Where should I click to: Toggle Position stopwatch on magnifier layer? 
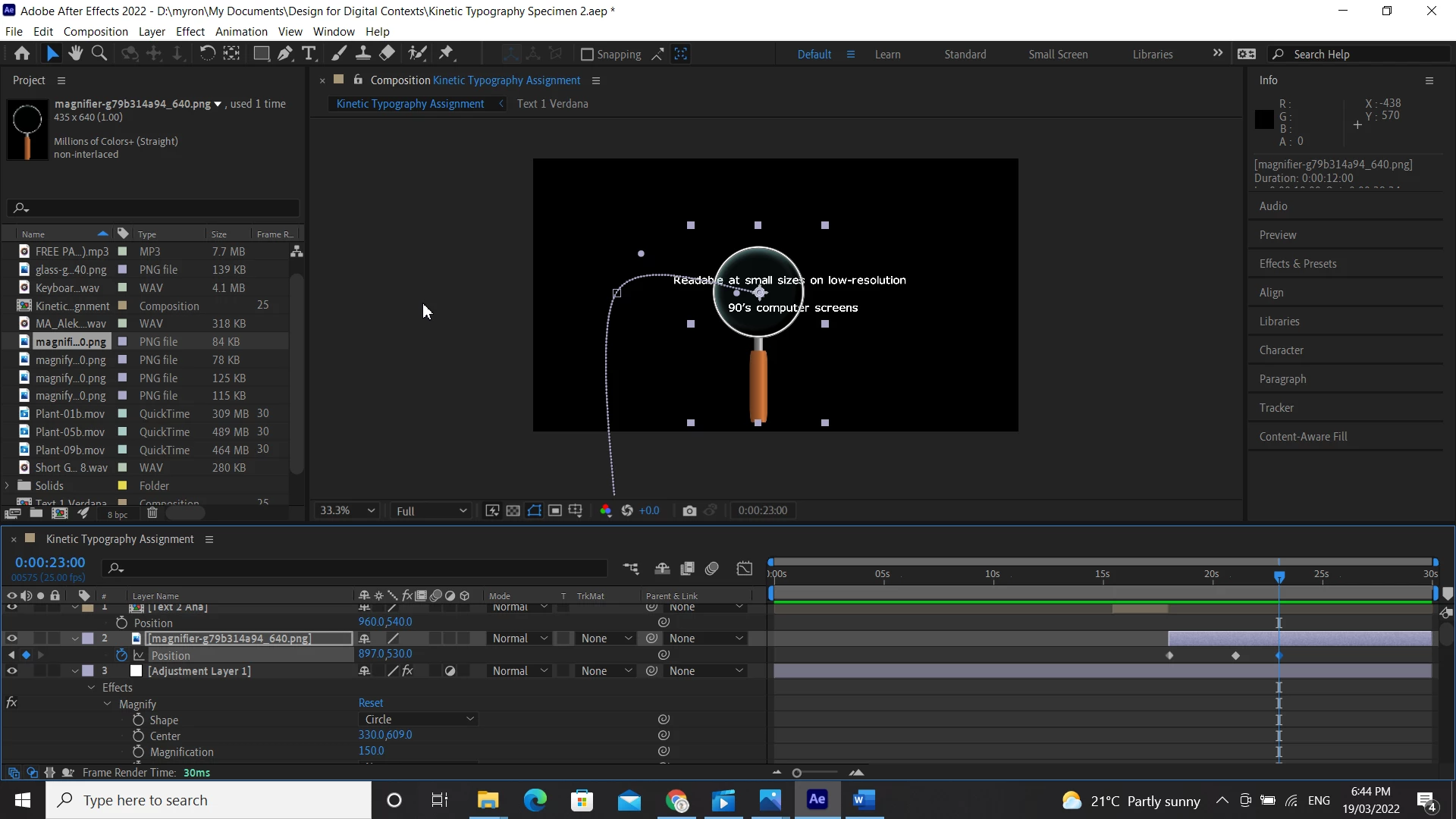click(121, 655)
